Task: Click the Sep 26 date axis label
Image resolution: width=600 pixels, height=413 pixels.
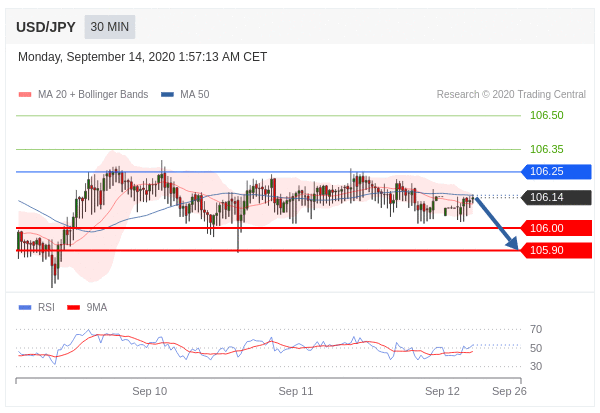Action: pos(509,391)
